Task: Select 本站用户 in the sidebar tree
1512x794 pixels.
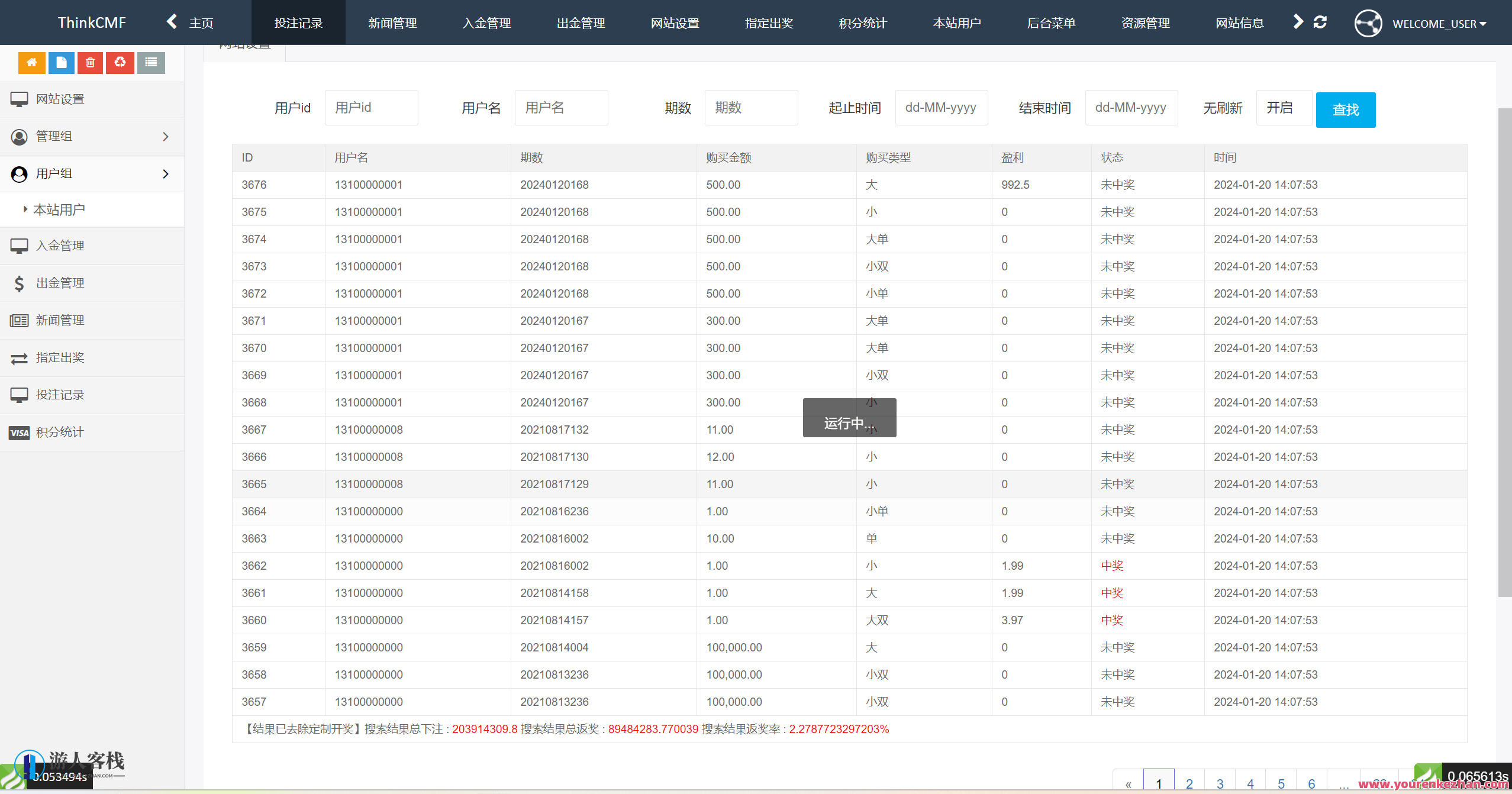Action: coord(59,210)
